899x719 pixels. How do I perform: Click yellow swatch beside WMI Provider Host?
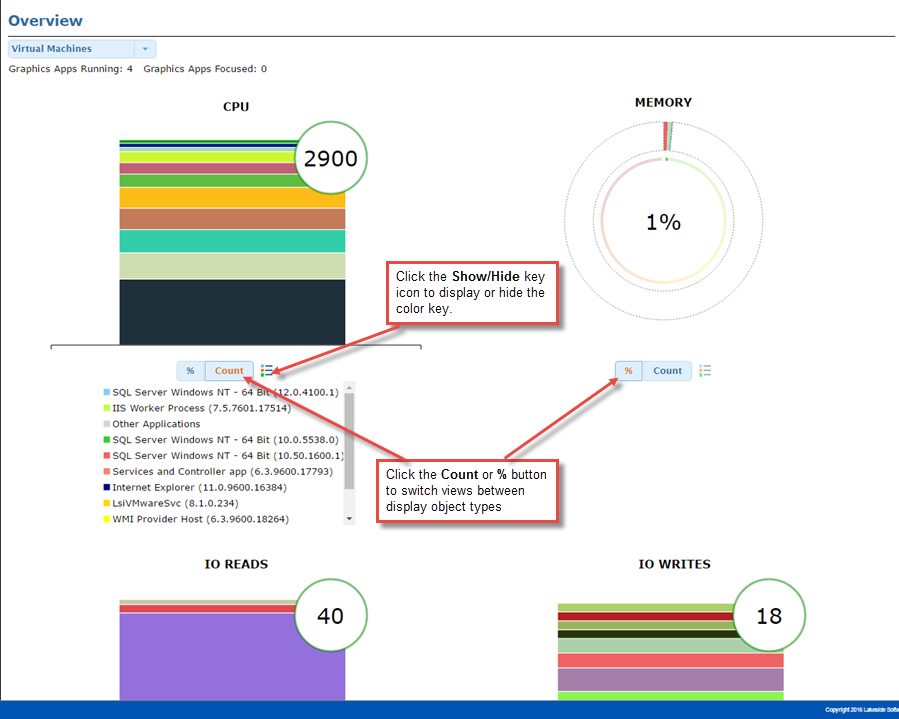pyautogui.click(x=107, y=519)
